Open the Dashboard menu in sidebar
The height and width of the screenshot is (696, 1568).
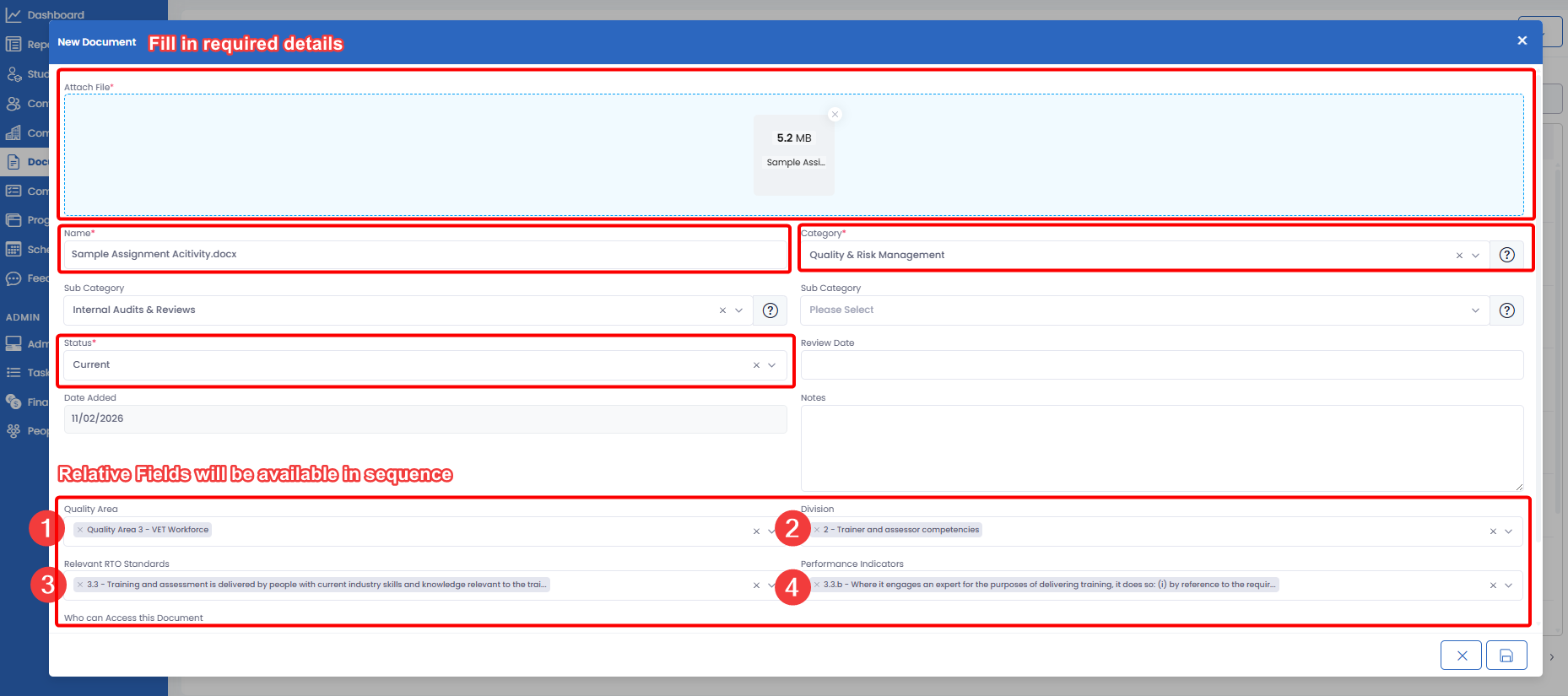(55, 14)
